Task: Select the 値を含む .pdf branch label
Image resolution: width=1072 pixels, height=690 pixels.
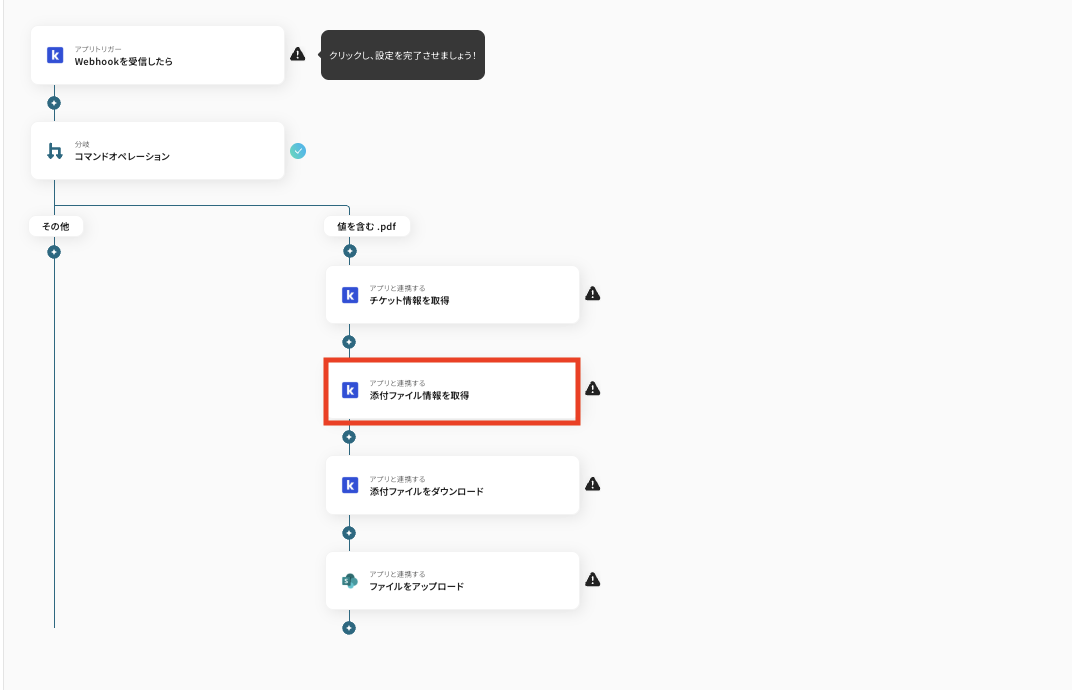Action: [x=367, y=227]
